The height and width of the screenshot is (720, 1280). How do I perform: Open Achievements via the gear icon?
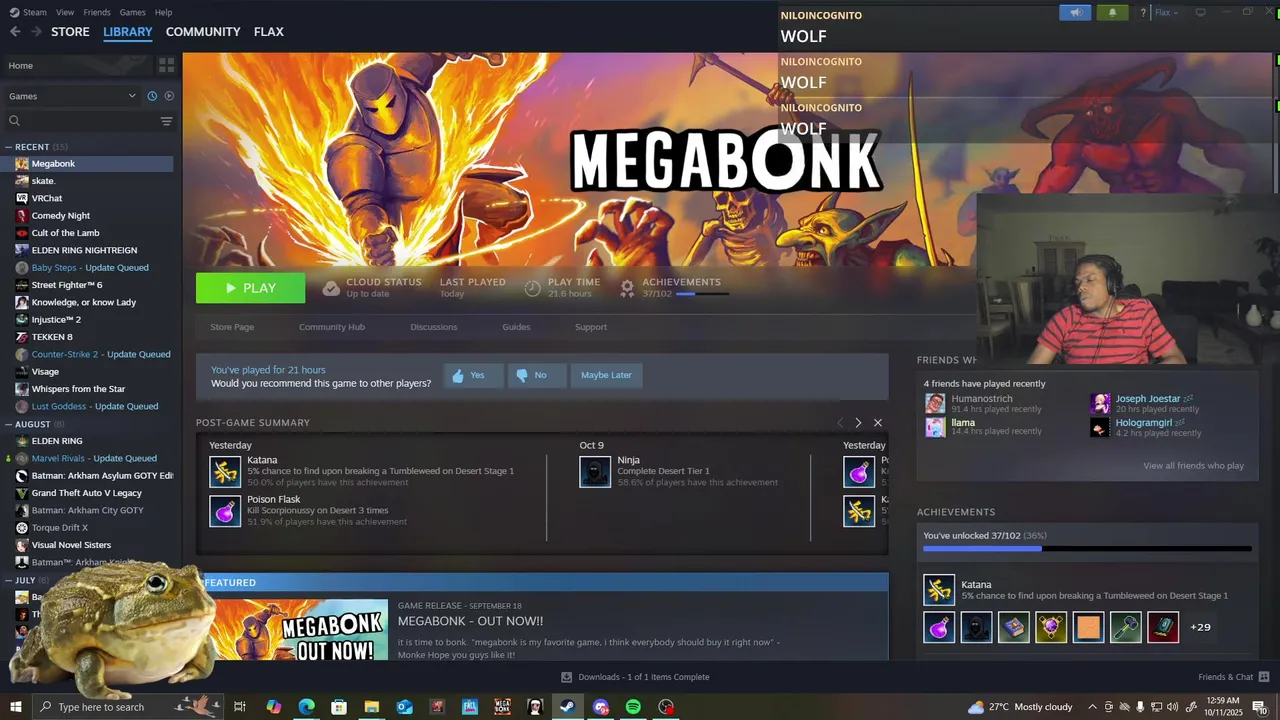pyautogui.click(x=627, y=288)
